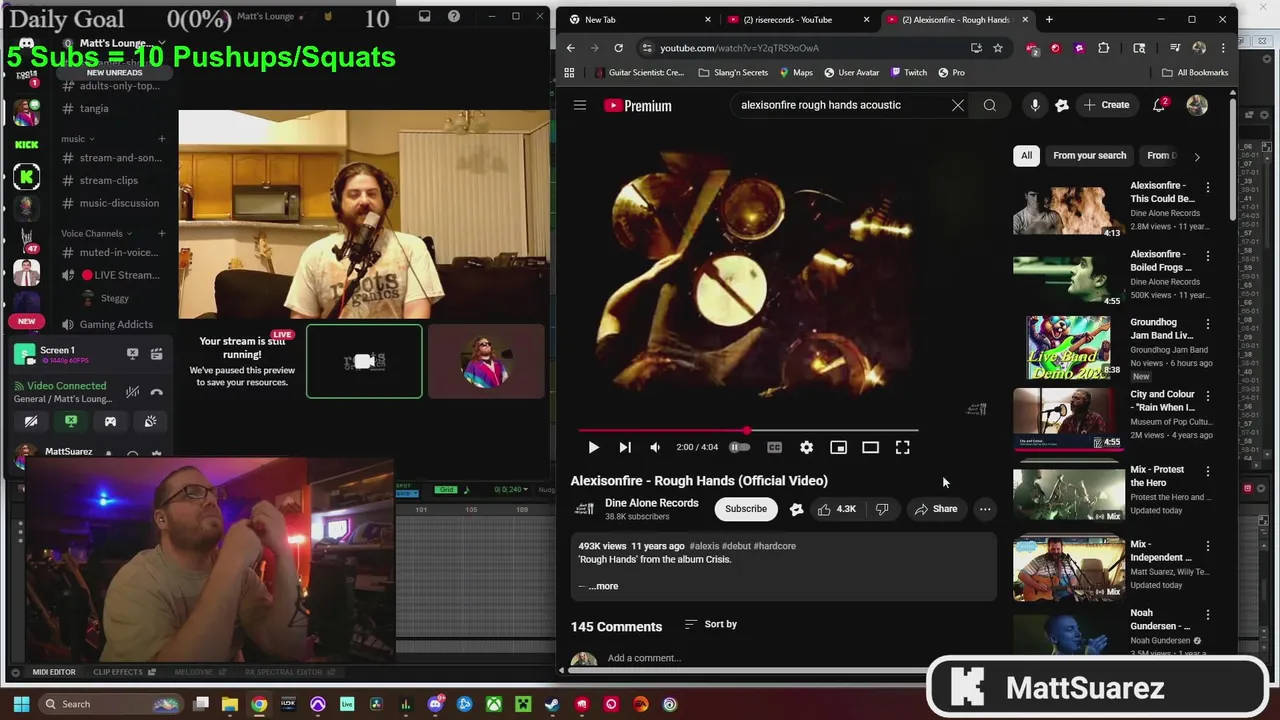Open Chrome extensions puzzle icon

click(x=1103, y=48)
